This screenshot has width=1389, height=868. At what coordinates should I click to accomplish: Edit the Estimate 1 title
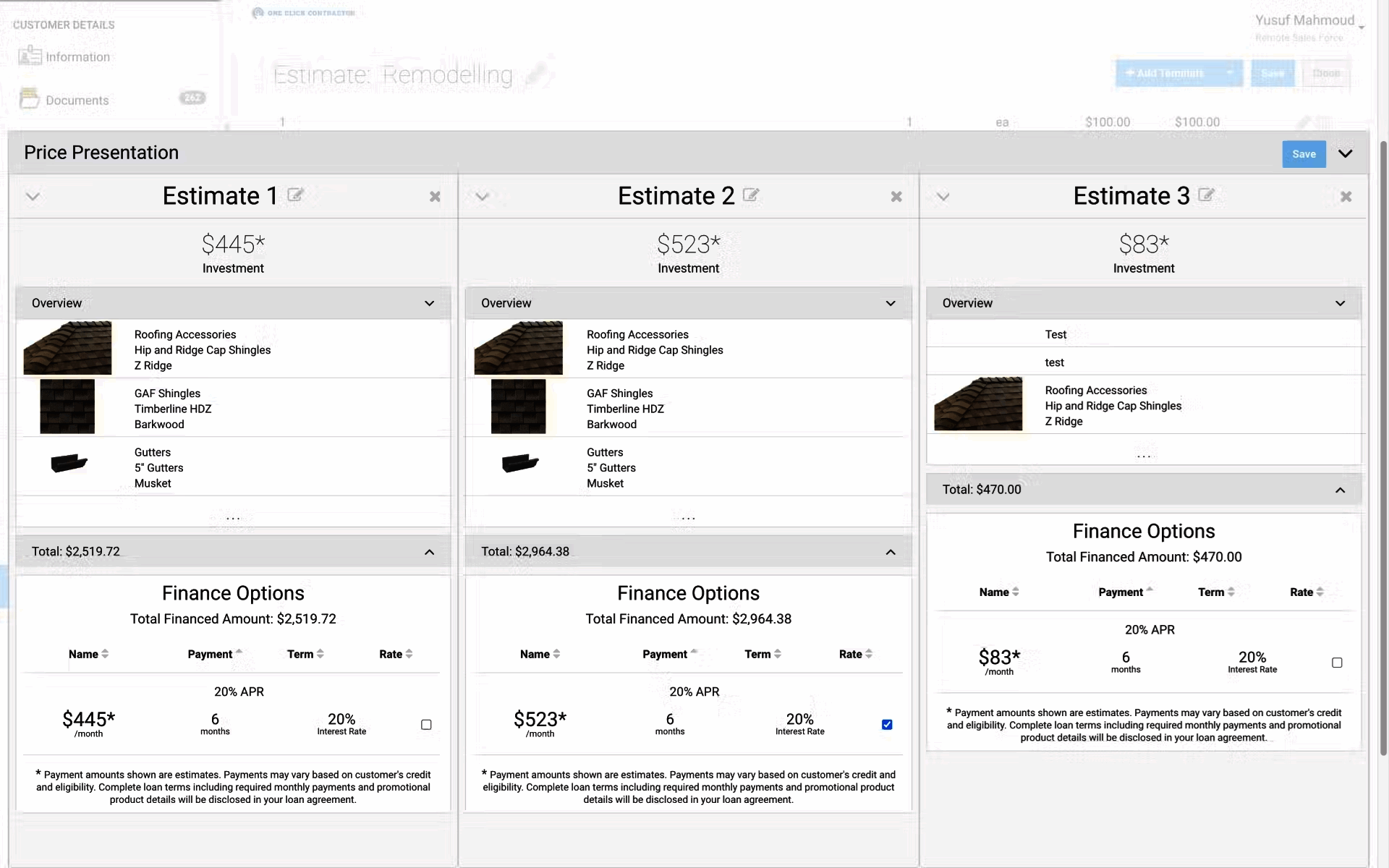pos(295,195)
